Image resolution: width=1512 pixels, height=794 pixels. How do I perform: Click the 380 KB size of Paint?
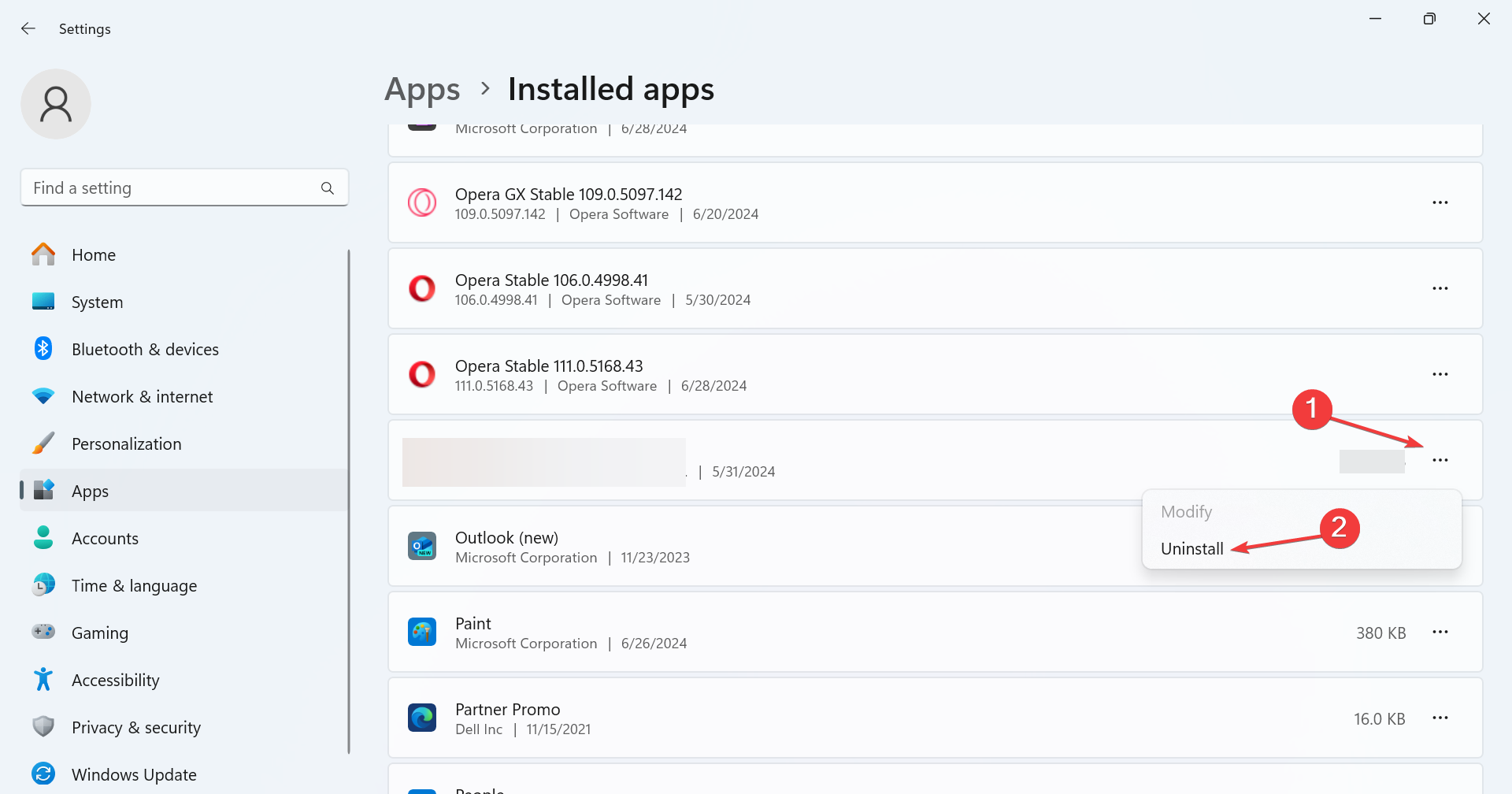coord(1380,633)
